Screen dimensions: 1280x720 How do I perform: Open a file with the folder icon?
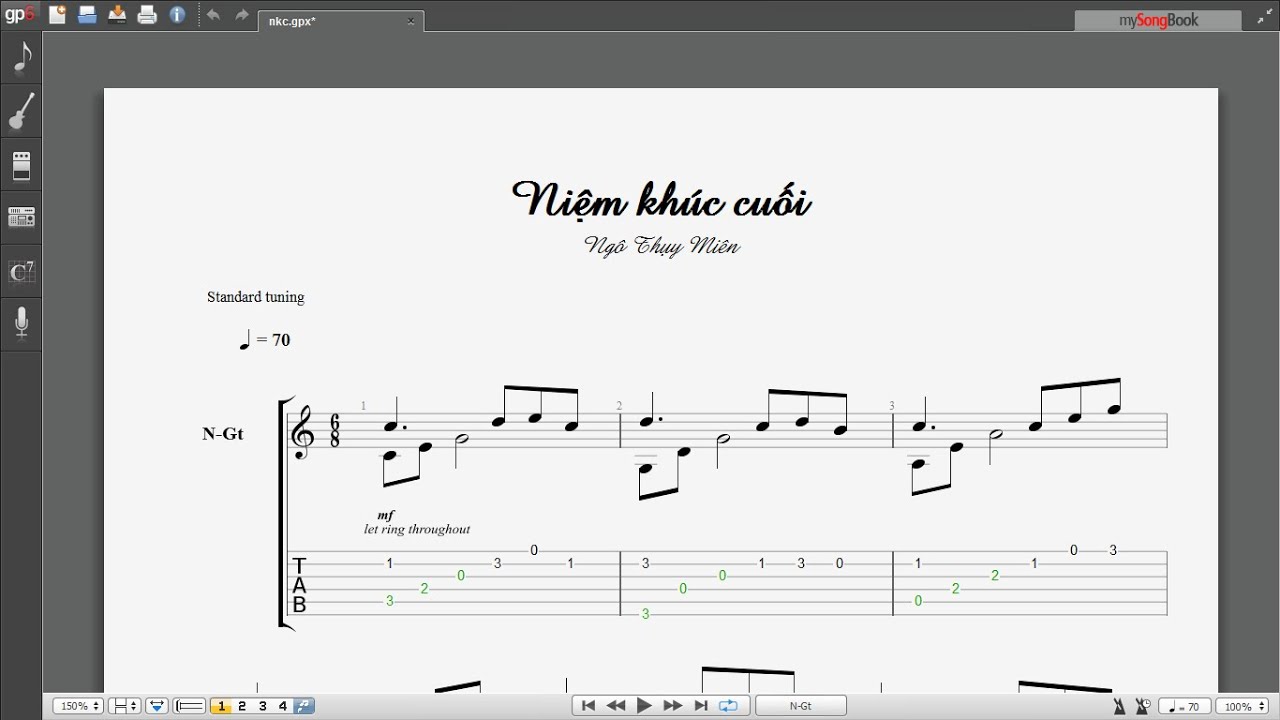pos(87,15)
